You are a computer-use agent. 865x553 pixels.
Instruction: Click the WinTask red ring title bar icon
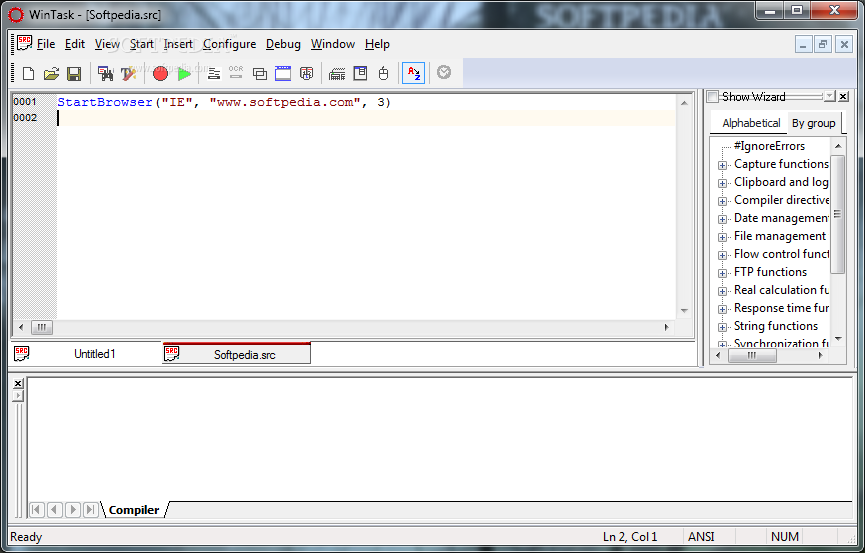click(16, 15)
